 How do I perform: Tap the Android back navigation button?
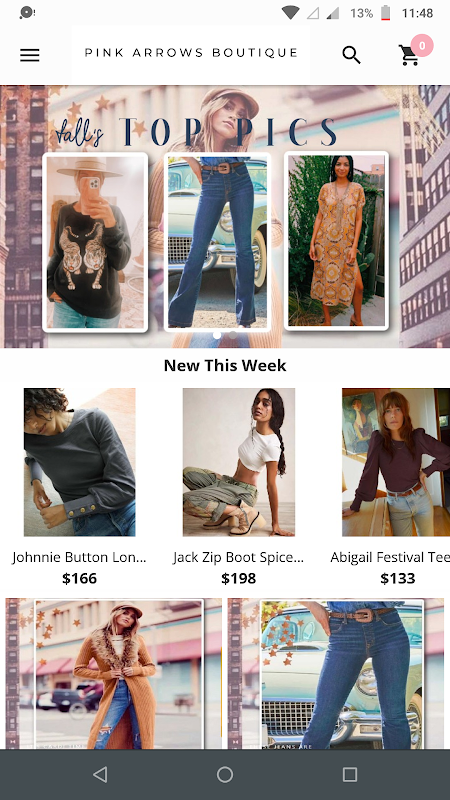(100, 774)
